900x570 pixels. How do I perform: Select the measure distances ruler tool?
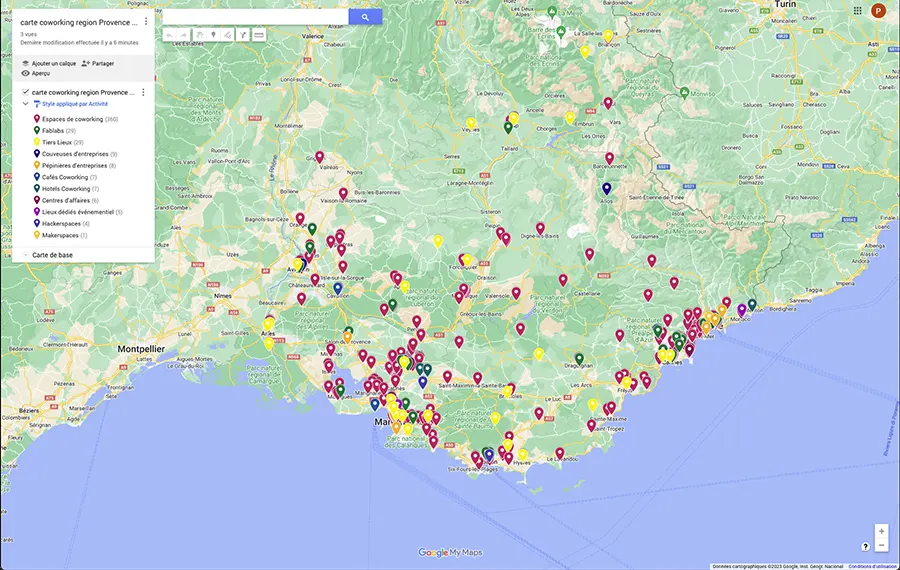pyautogui.click(x=259, y=35)
